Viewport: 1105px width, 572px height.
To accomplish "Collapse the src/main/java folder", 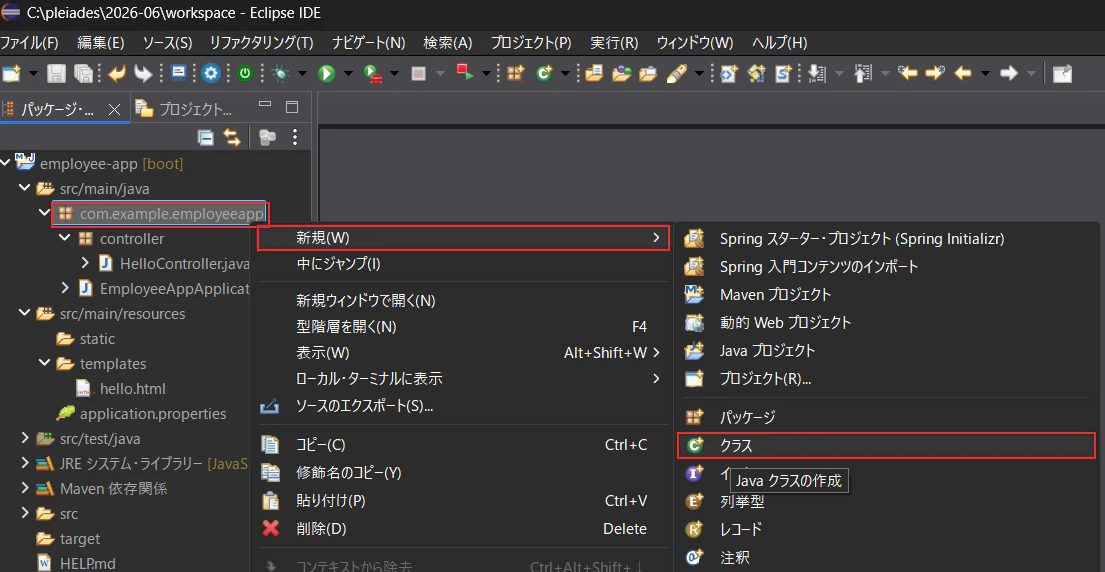I will [25, 189].
